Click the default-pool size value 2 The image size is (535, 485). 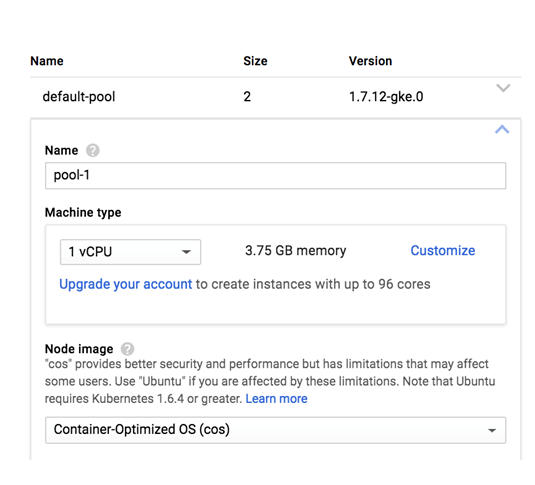(x=247, y=97)
